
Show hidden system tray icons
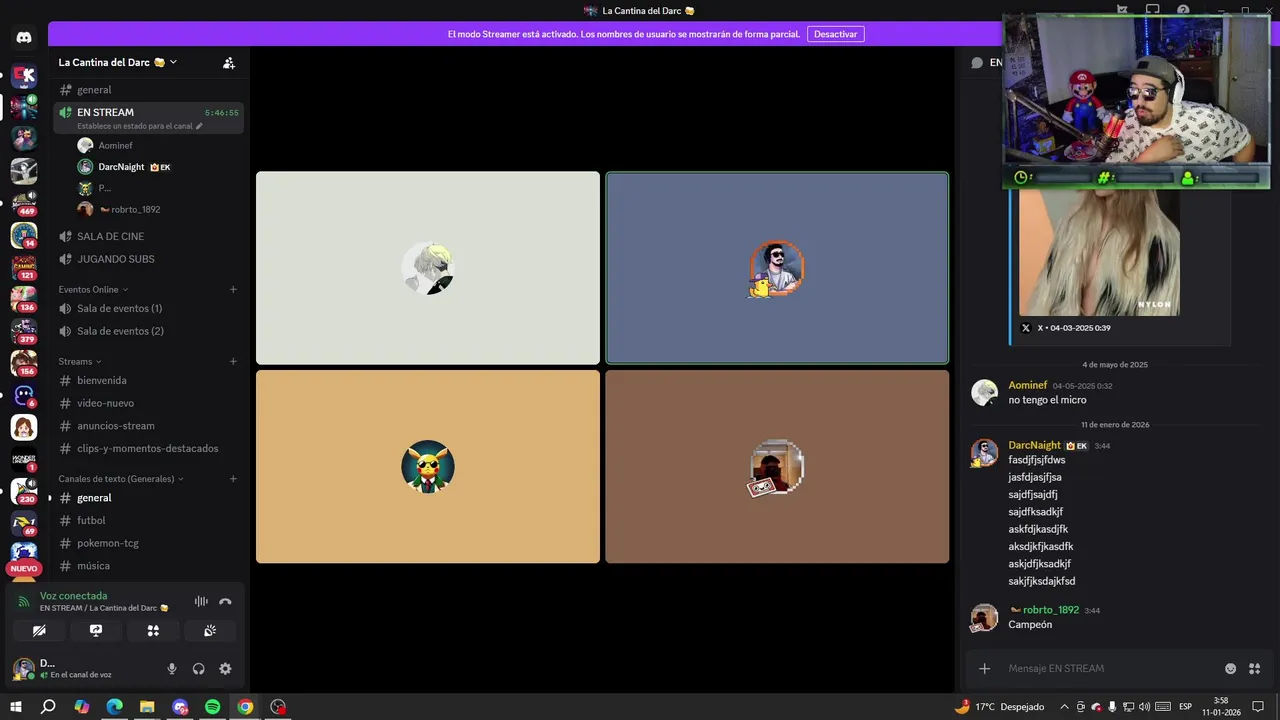(x=1064, y=707)
